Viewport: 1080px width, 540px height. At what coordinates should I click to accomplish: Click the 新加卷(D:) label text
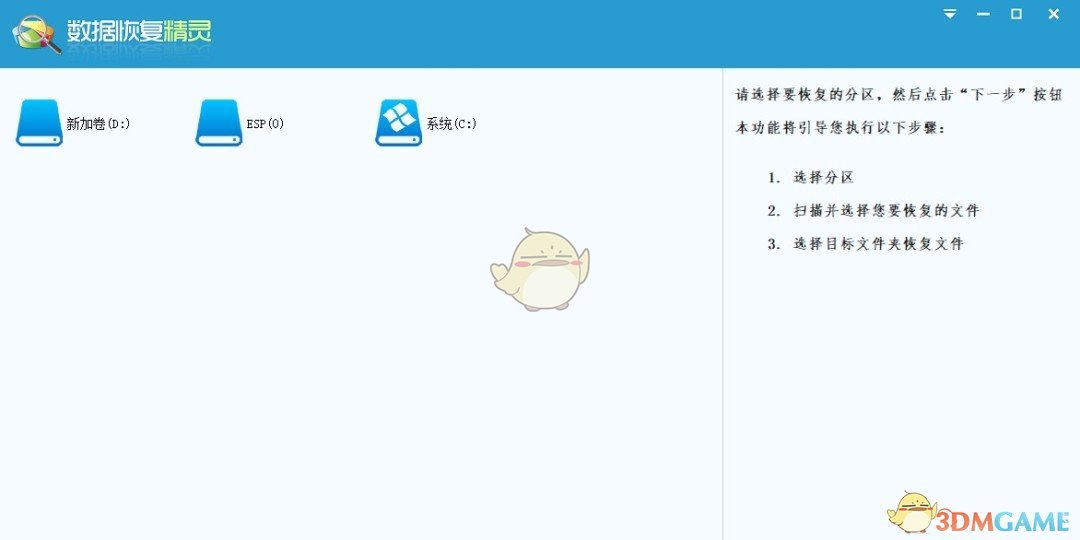pos(98,124)
